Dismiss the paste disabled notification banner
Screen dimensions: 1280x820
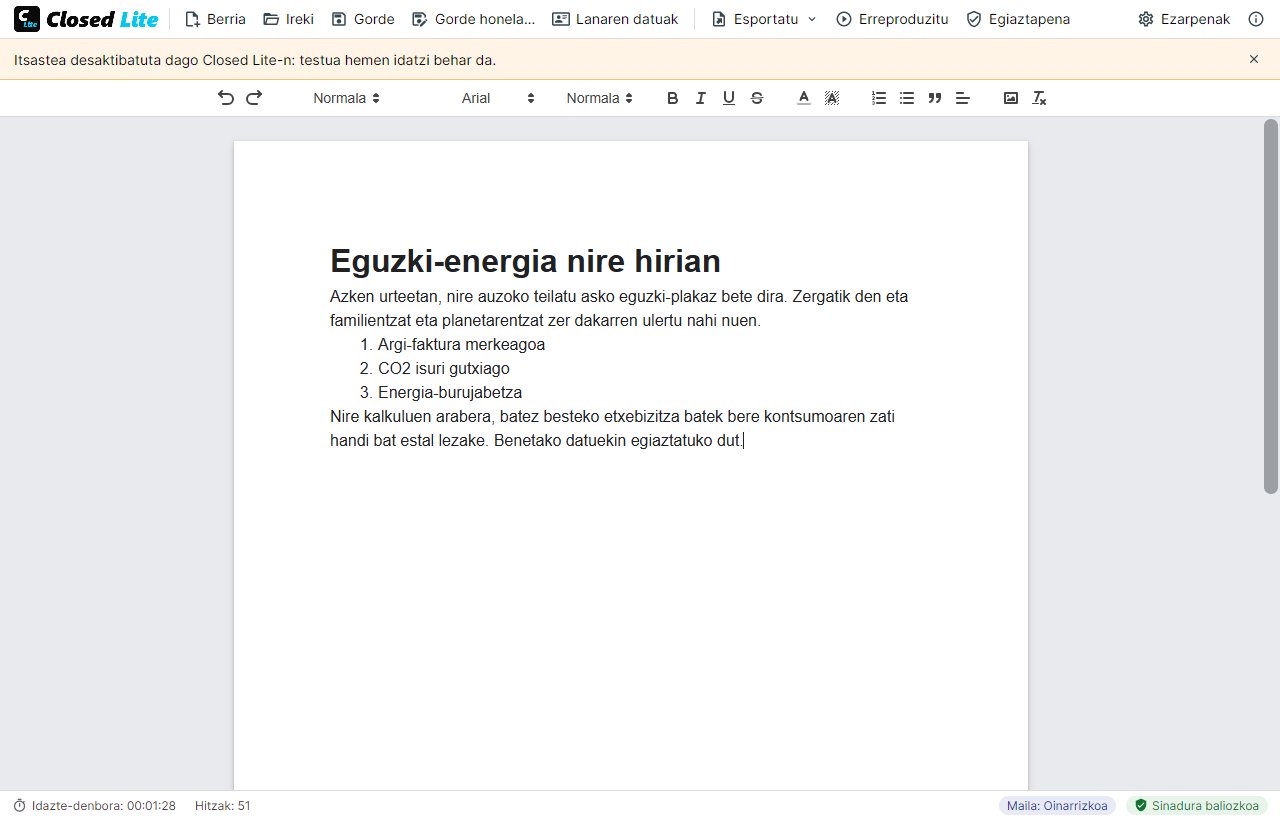tap(1254, 59)
